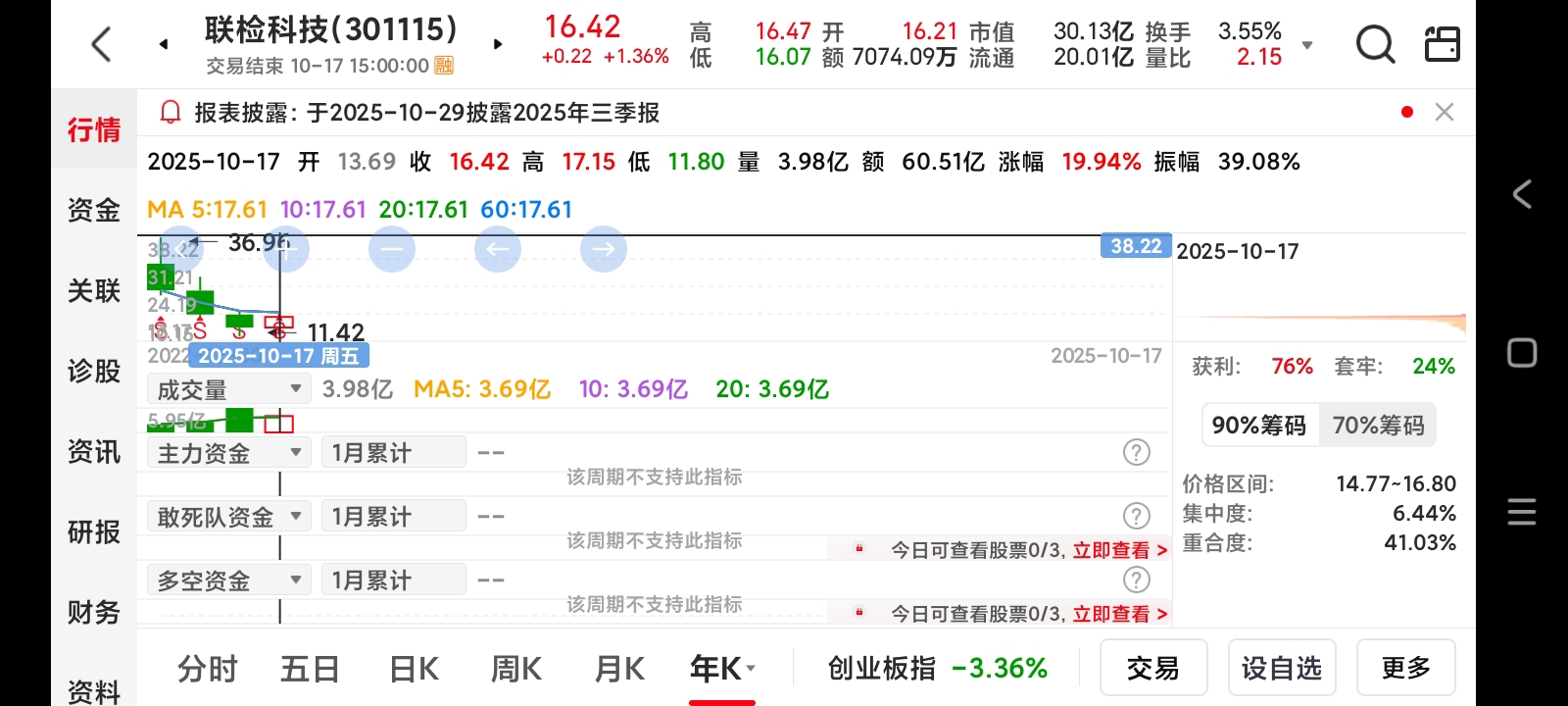This screenshot has width=1568, height=706.
Task: Open help icon for 主力资金 row
Action: (1136, 452)
